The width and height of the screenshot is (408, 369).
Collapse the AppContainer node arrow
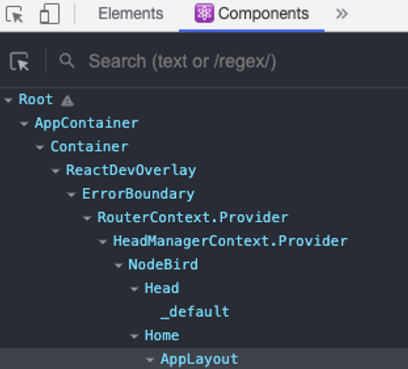[24, 124]
